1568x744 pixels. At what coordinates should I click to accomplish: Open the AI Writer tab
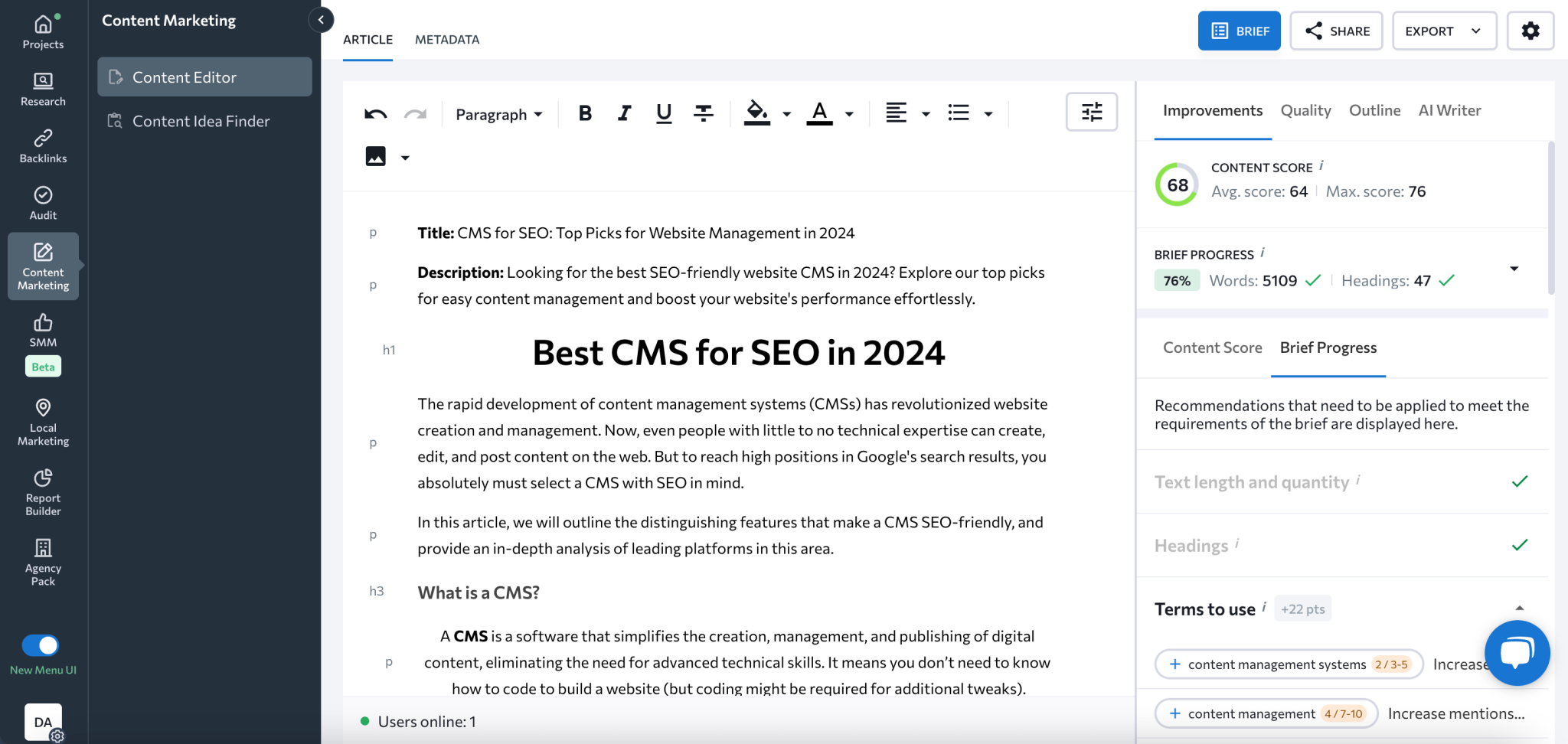click(1449, 110)
